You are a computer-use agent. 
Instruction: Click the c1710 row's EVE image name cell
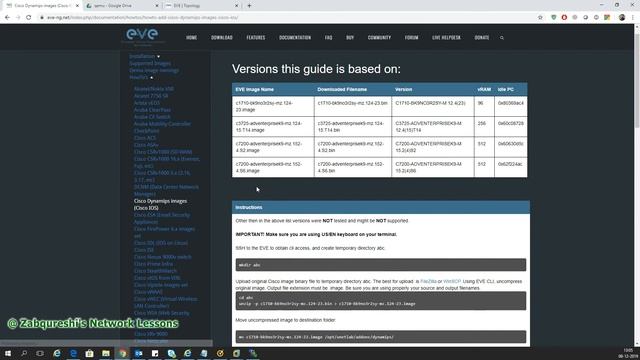click(273, 107)
